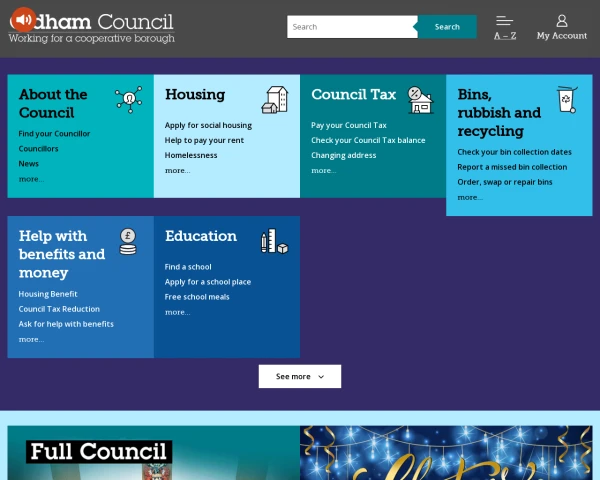Open the Education heading link
600x480 pixels.
tap(201, 236)
